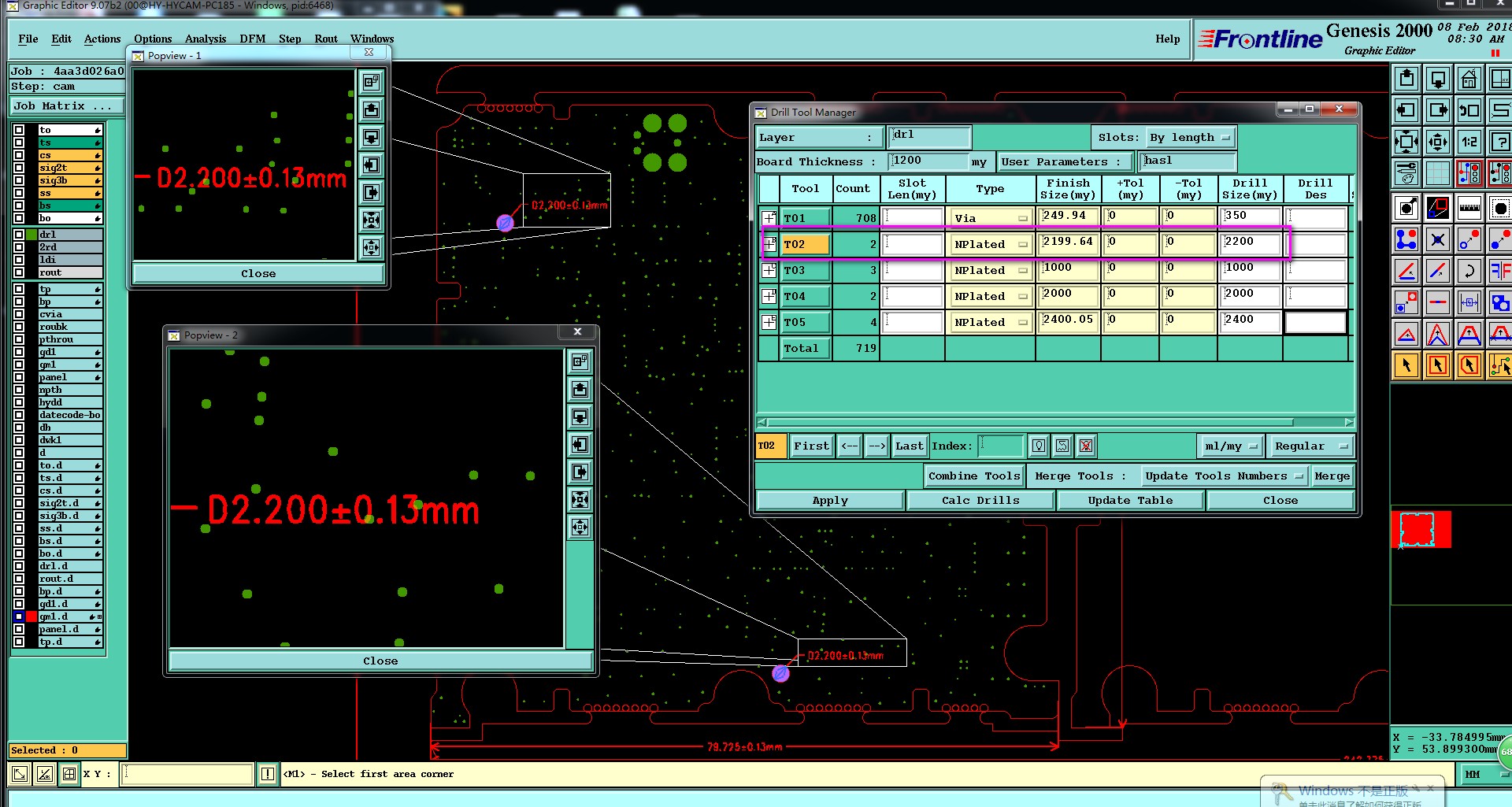
Task: Click the pan left icon in main toolbar
Action: point(1406,110)
